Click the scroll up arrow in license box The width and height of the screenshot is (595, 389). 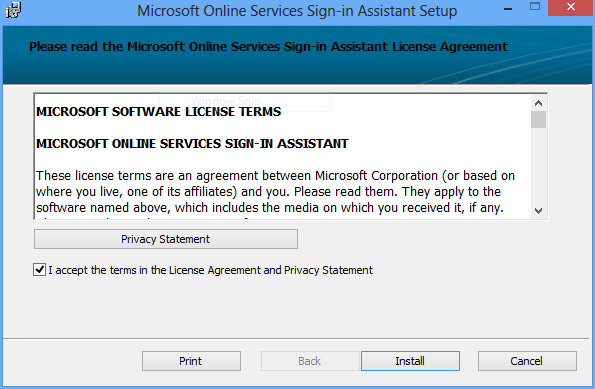pyautogui.click(x=538, y=103)
